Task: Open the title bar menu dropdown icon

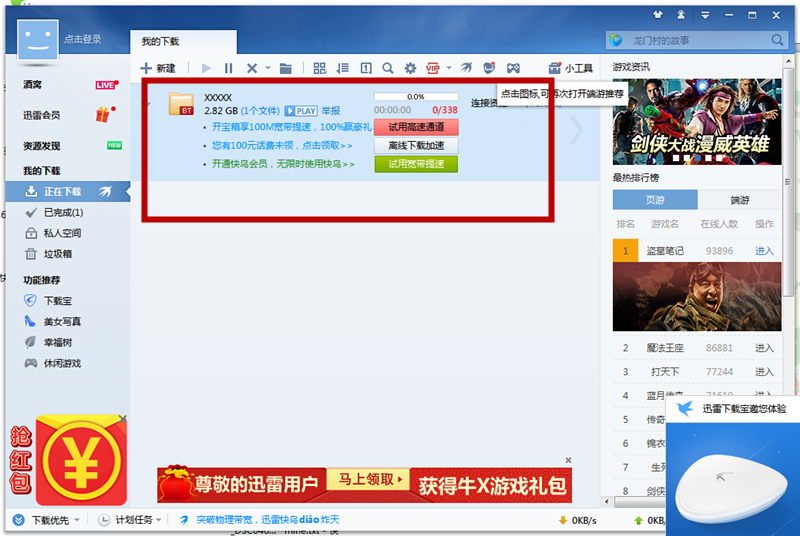Action: 705,15
